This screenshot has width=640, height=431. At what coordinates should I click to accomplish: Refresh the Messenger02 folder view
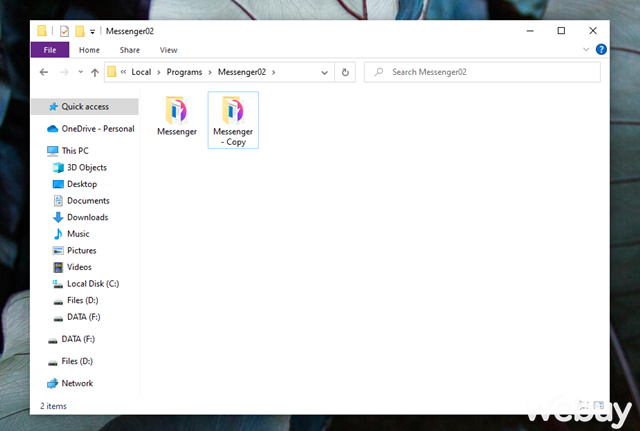pyautogui.click(x=345, y=72)
